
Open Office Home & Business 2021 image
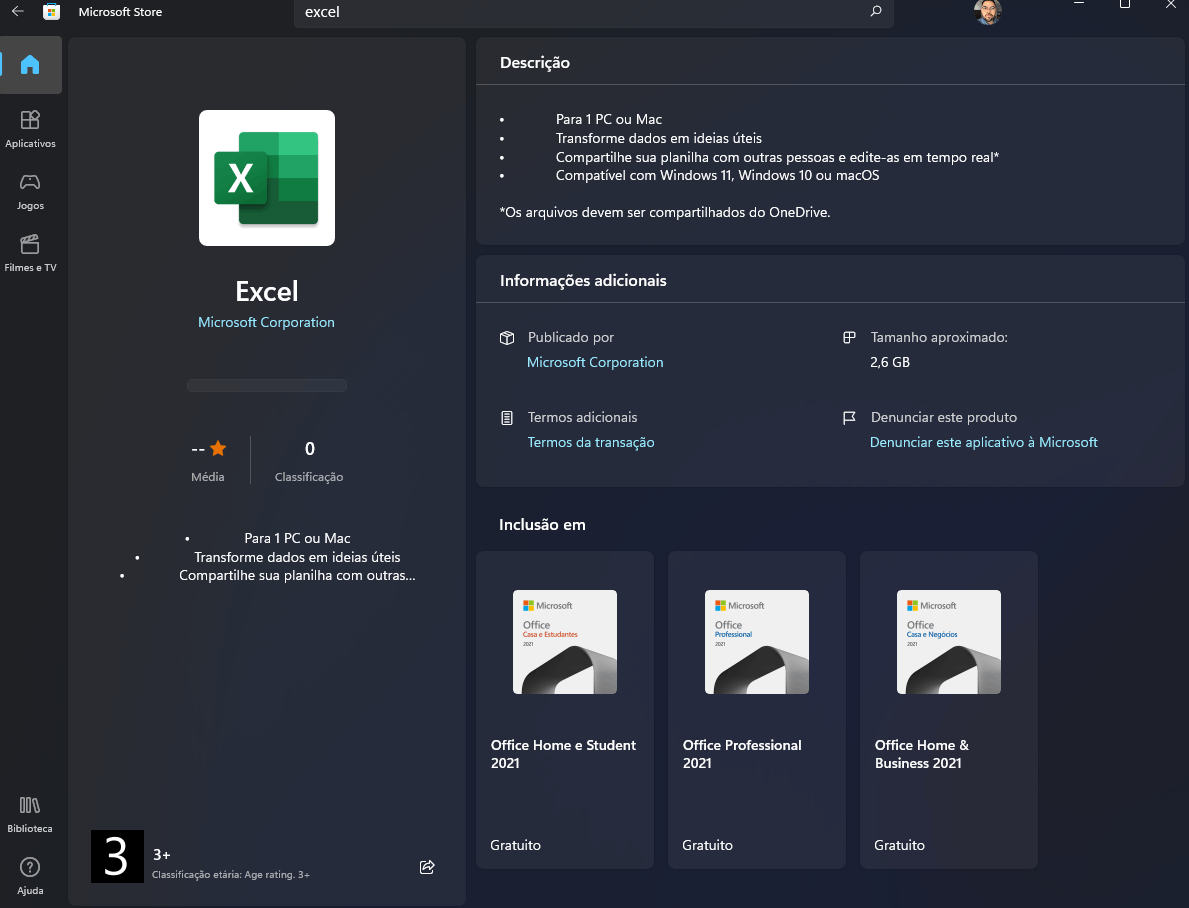click(949, 642)
